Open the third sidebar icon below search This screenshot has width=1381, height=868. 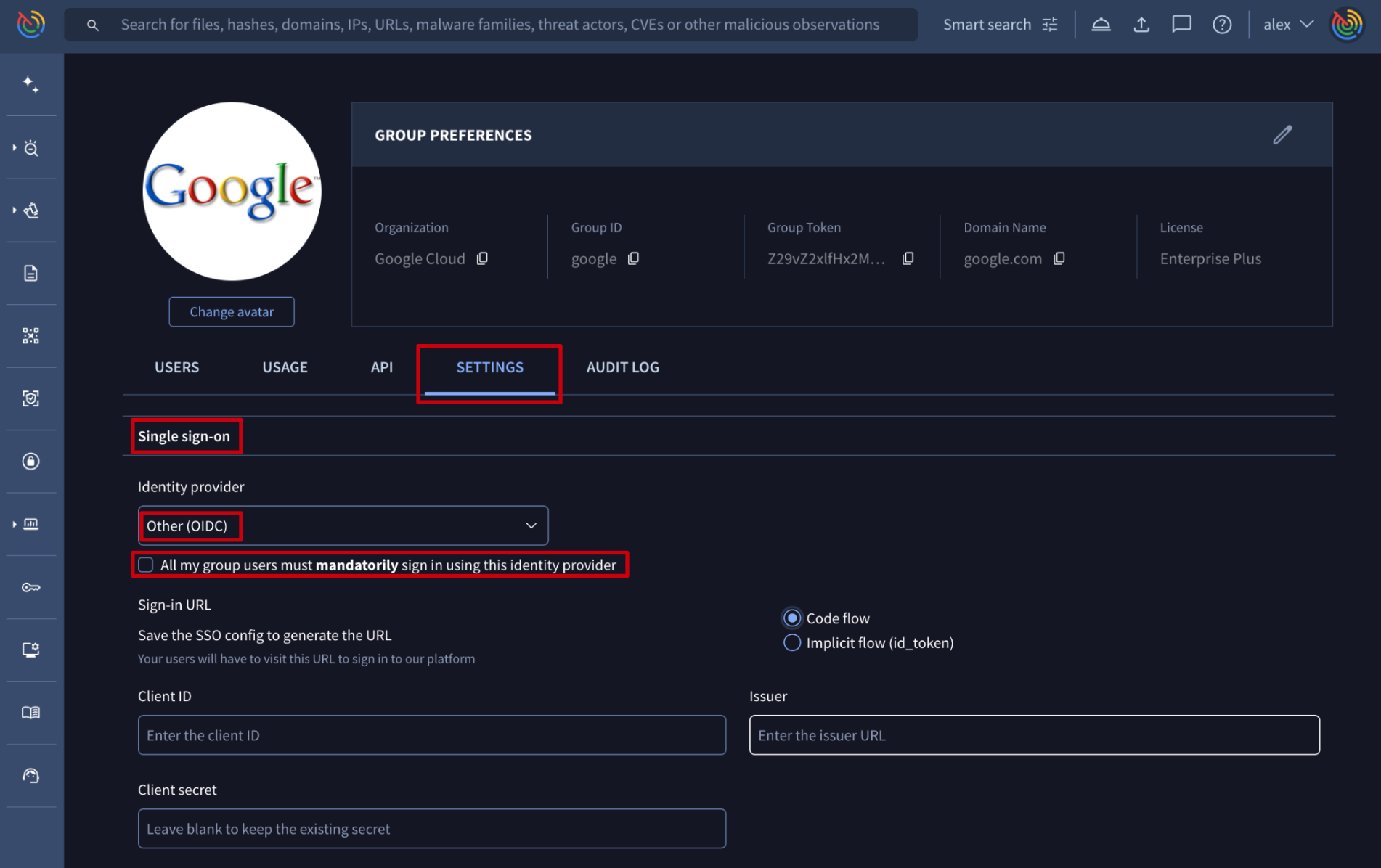pos(31,210)
